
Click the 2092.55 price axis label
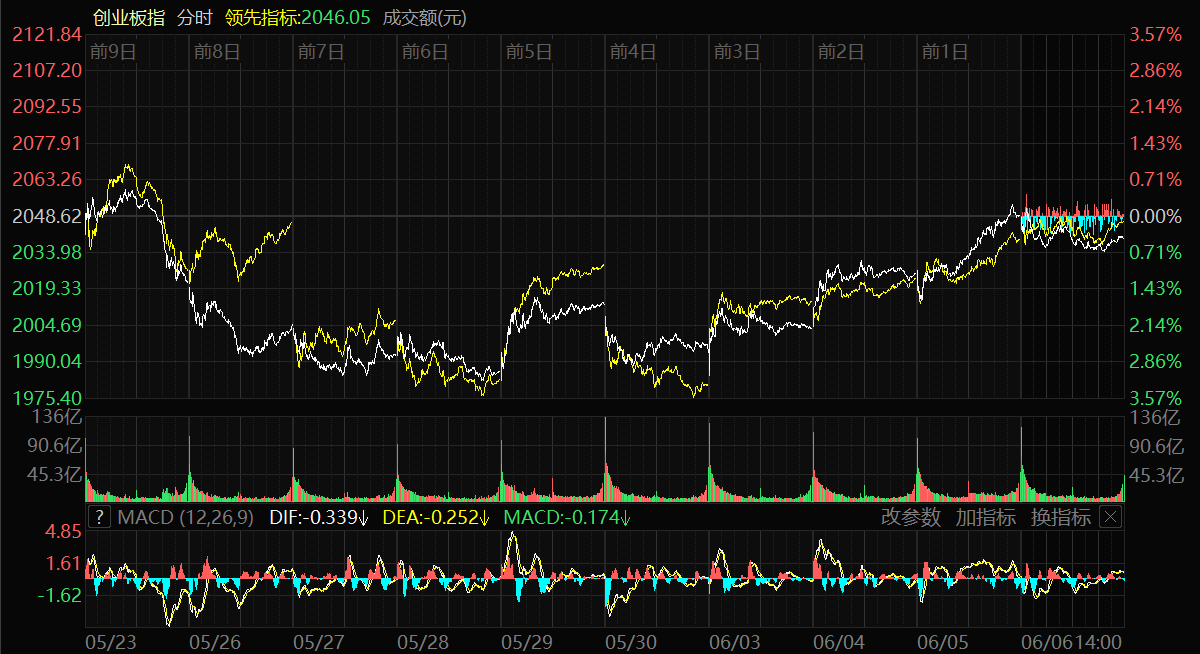(x=47, y=106)
